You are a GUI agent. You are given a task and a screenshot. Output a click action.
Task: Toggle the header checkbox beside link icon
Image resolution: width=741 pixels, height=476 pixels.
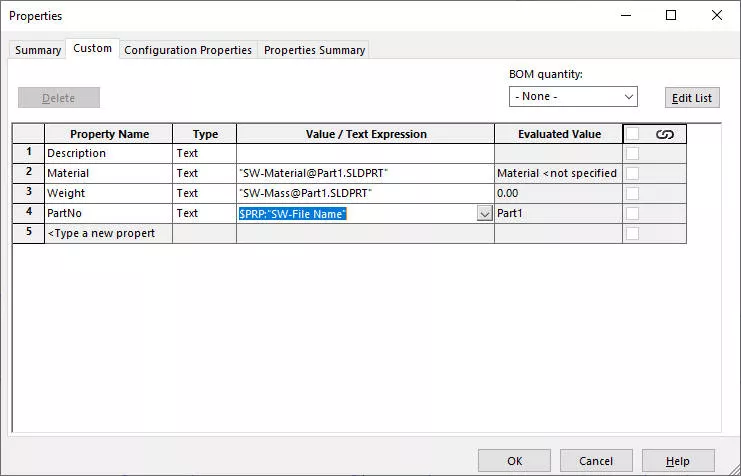point(632,134)
